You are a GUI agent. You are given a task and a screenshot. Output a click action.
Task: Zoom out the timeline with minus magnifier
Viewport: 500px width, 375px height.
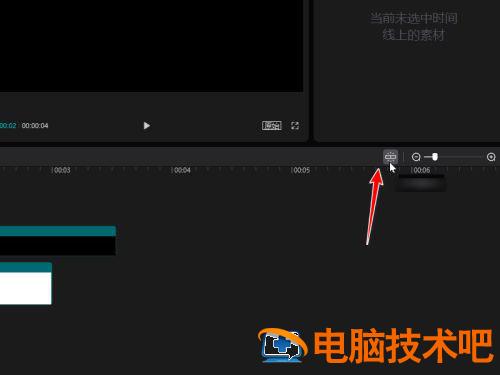point(416,157)
